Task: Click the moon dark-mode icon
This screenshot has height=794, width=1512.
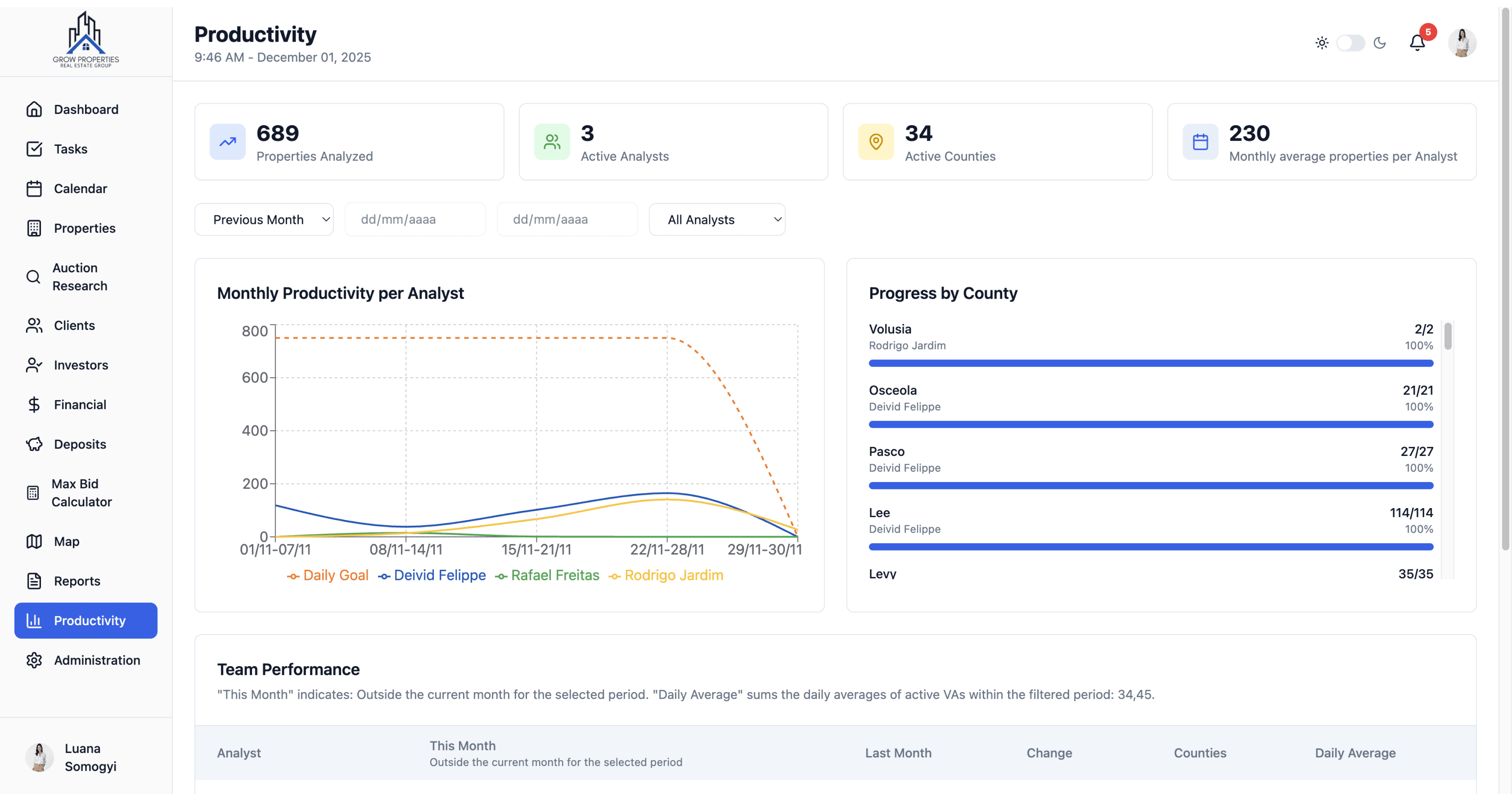Action: 1380,43
